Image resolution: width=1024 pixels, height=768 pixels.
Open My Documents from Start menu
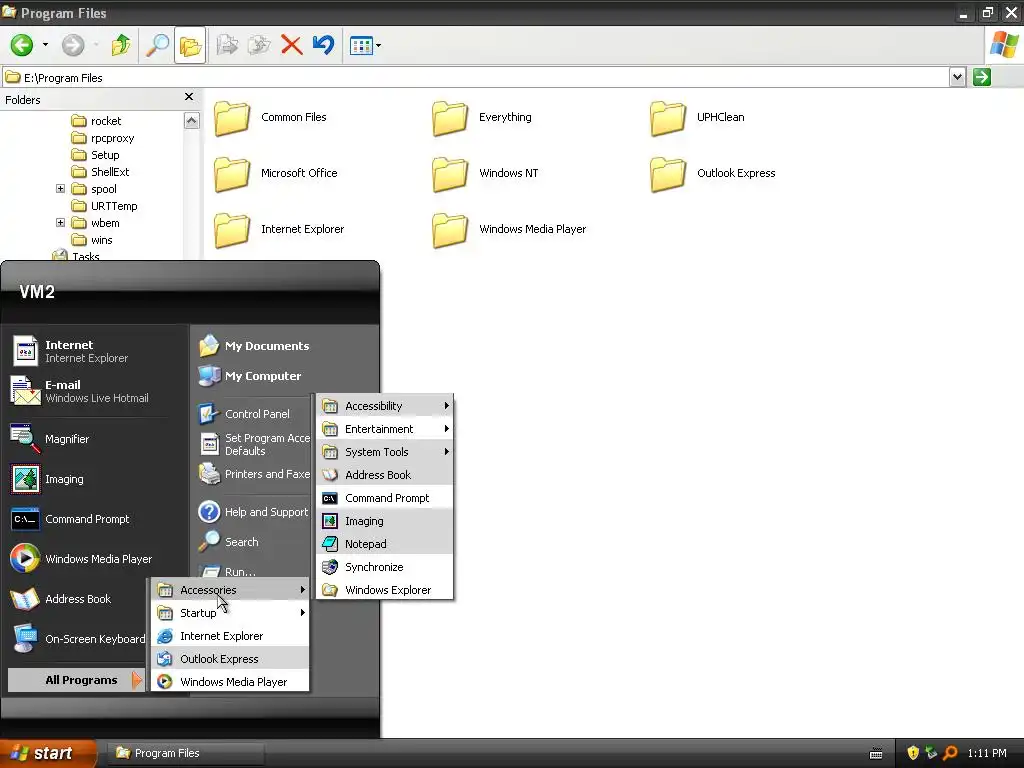254,346
